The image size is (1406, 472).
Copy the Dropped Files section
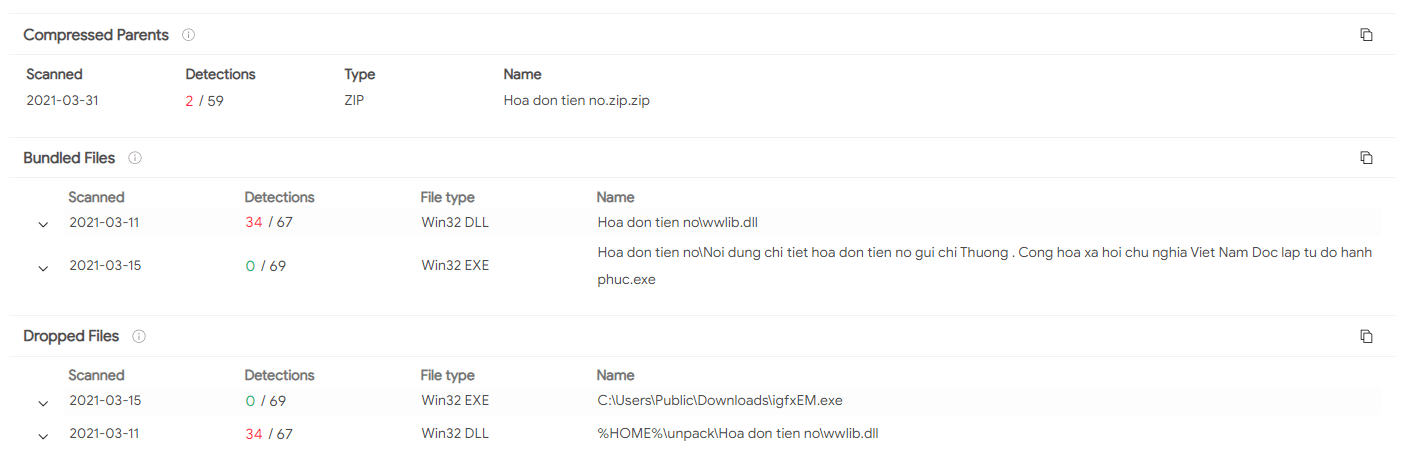[1366, 336]
